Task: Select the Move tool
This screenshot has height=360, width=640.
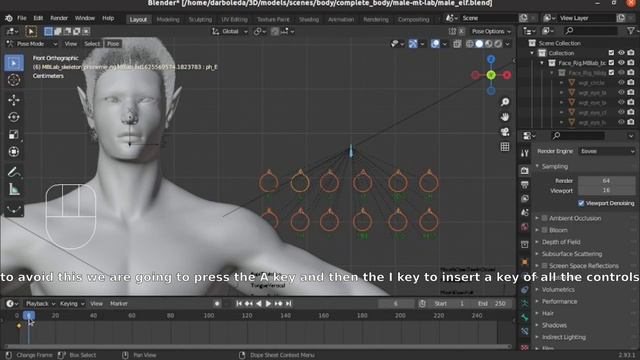Action: point(14,100)
